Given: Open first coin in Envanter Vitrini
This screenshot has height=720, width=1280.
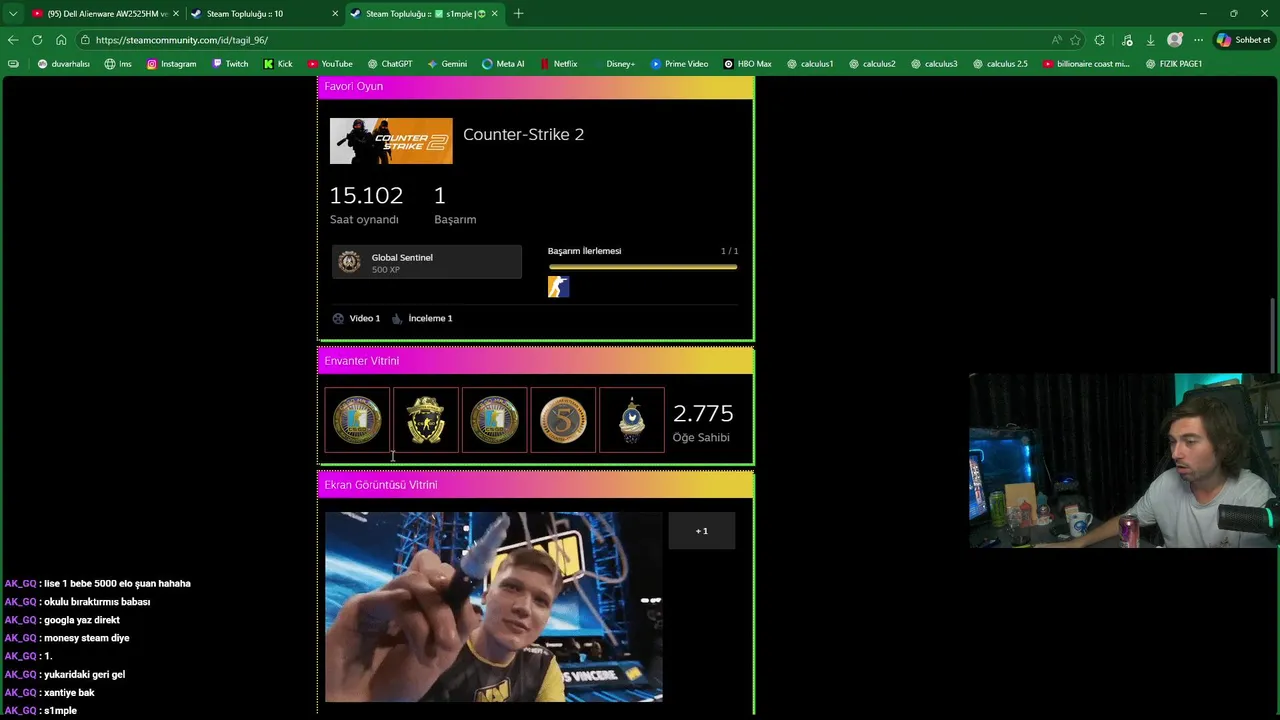Looking at the screenshot, I should coord(357,420).
